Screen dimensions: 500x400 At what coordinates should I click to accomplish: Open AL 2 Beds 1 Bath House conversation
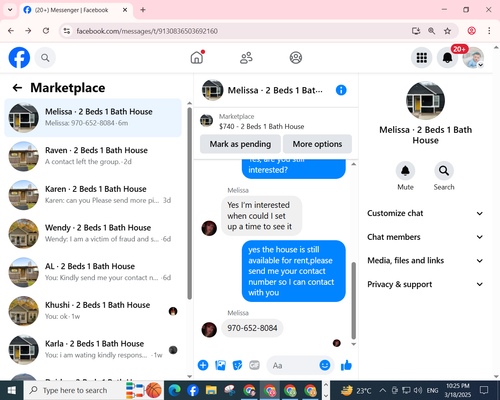[93, 272]
